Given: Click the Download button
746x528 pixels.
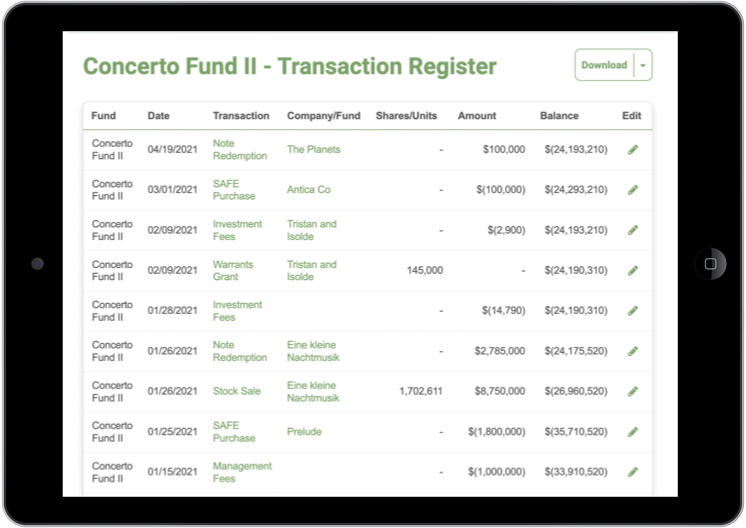Looking at the screenshot, I should click(x=604, y=65).
